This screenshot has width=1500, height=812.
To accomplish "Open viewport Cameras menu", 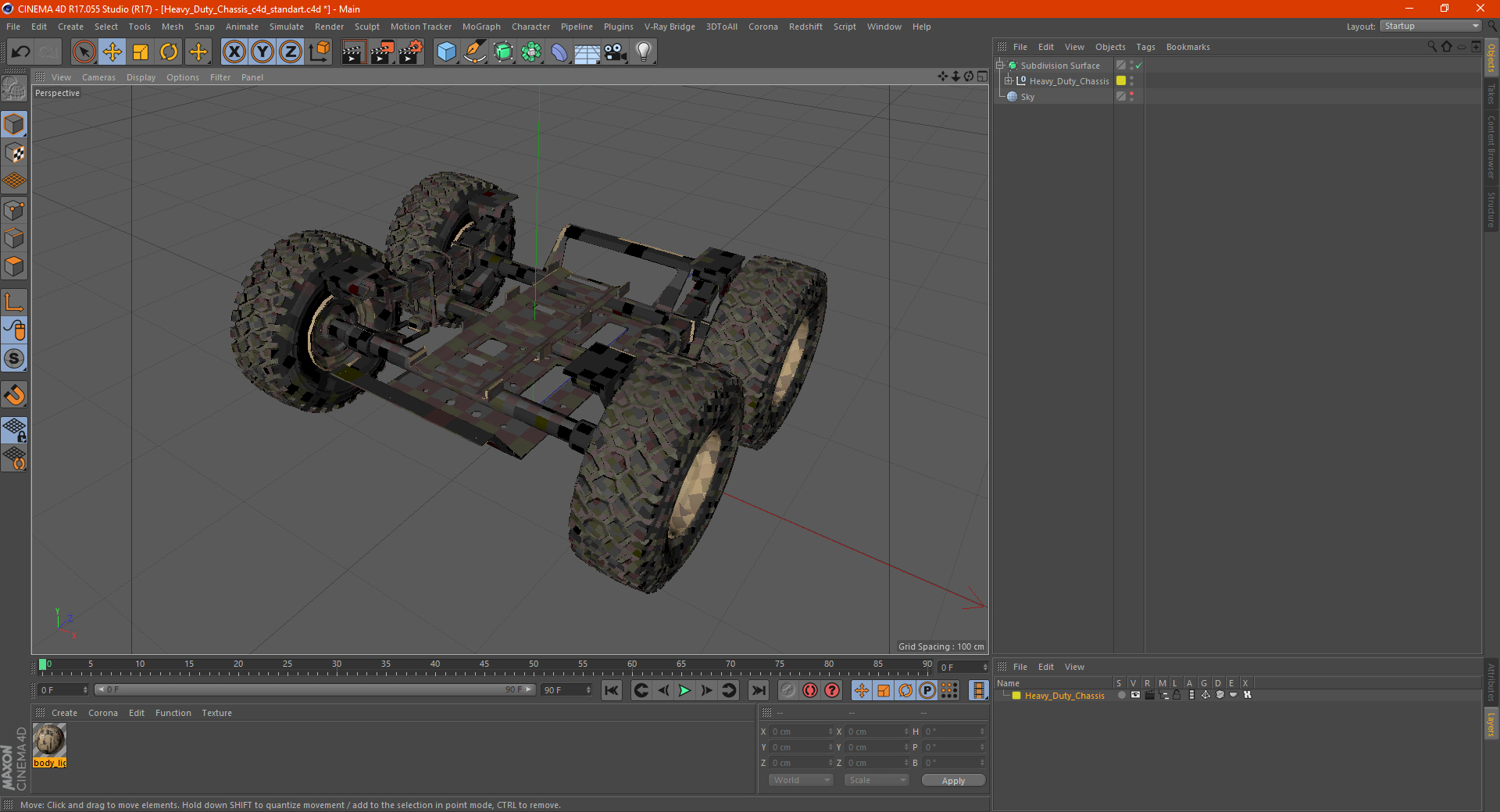I will [98, 77].
